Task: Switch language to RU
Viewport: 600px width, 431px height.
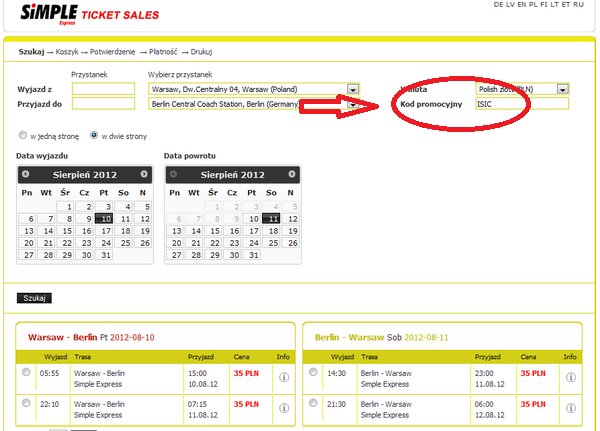Action: 578,5
